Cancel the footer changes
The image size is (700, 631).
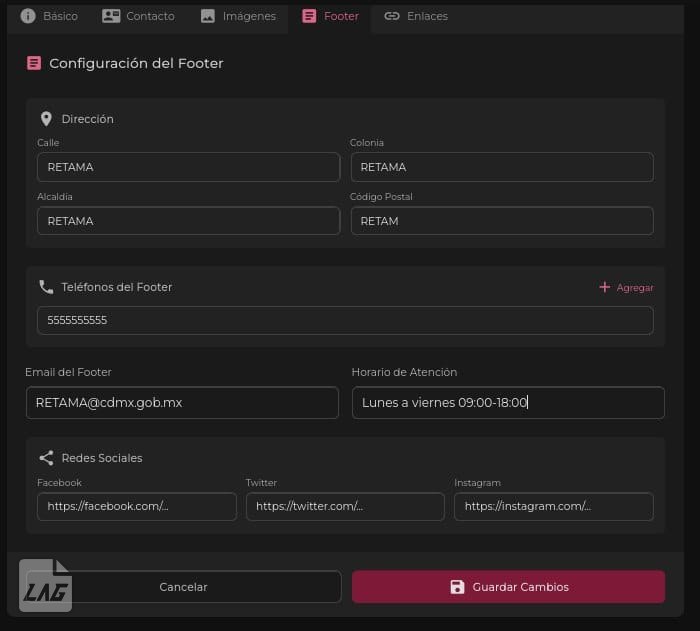point(183,587)
